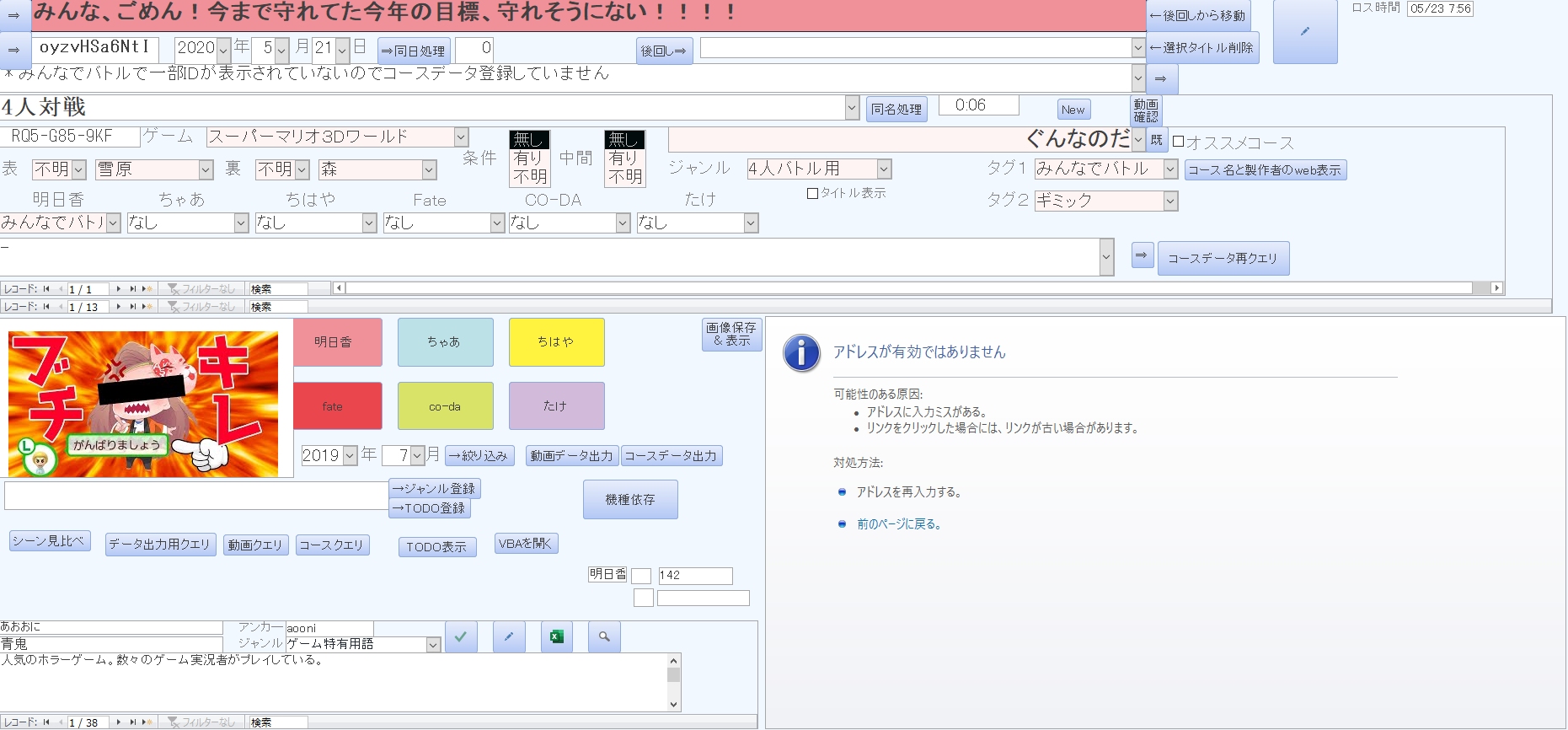Select 有り under 条件
The height and width of the screenshot is (730, 1568).
529,158
